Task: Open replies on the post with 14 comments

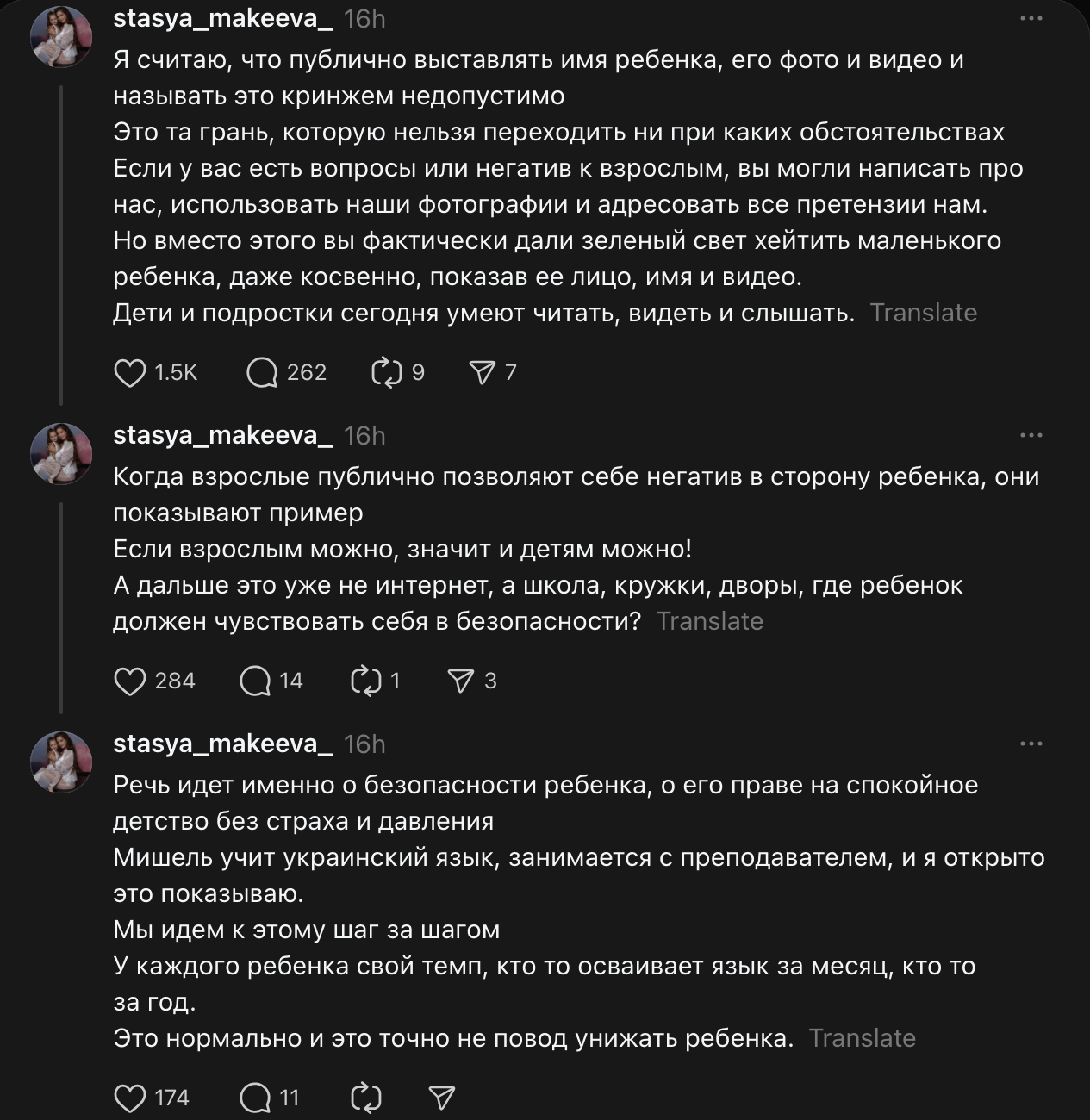Action: click(255, 681)
